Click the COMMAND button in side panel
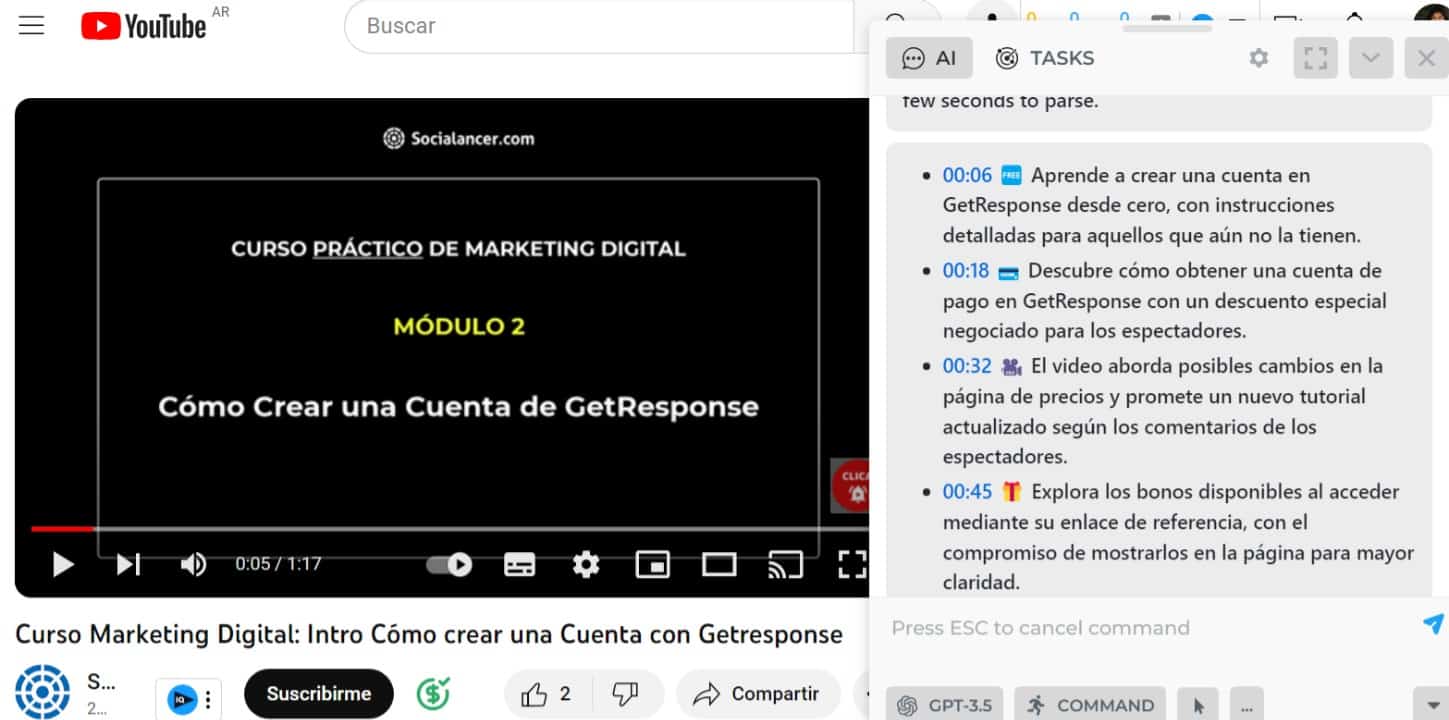Screen dimensions: 1449x720 pos(1090,705)
